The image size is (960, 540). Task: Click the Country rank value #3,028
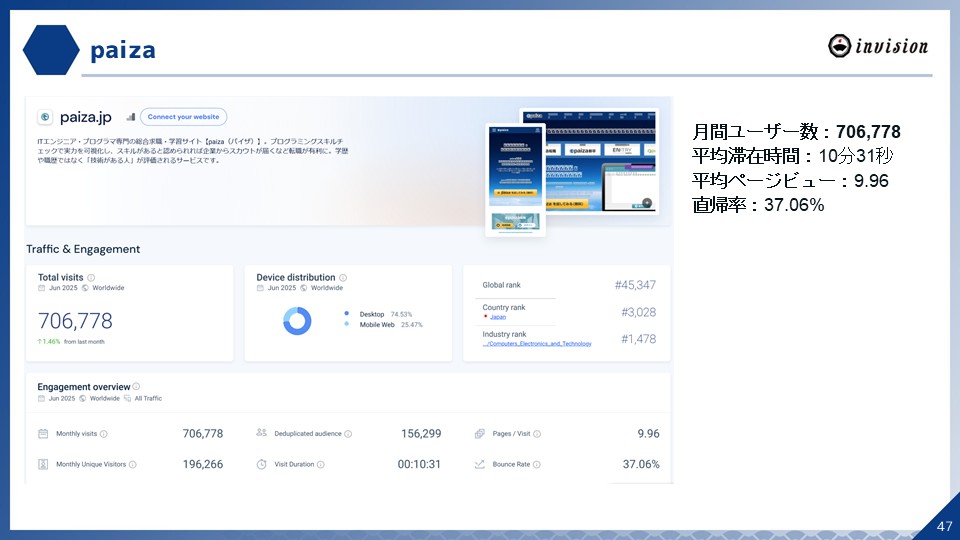(x=639, y=312)
